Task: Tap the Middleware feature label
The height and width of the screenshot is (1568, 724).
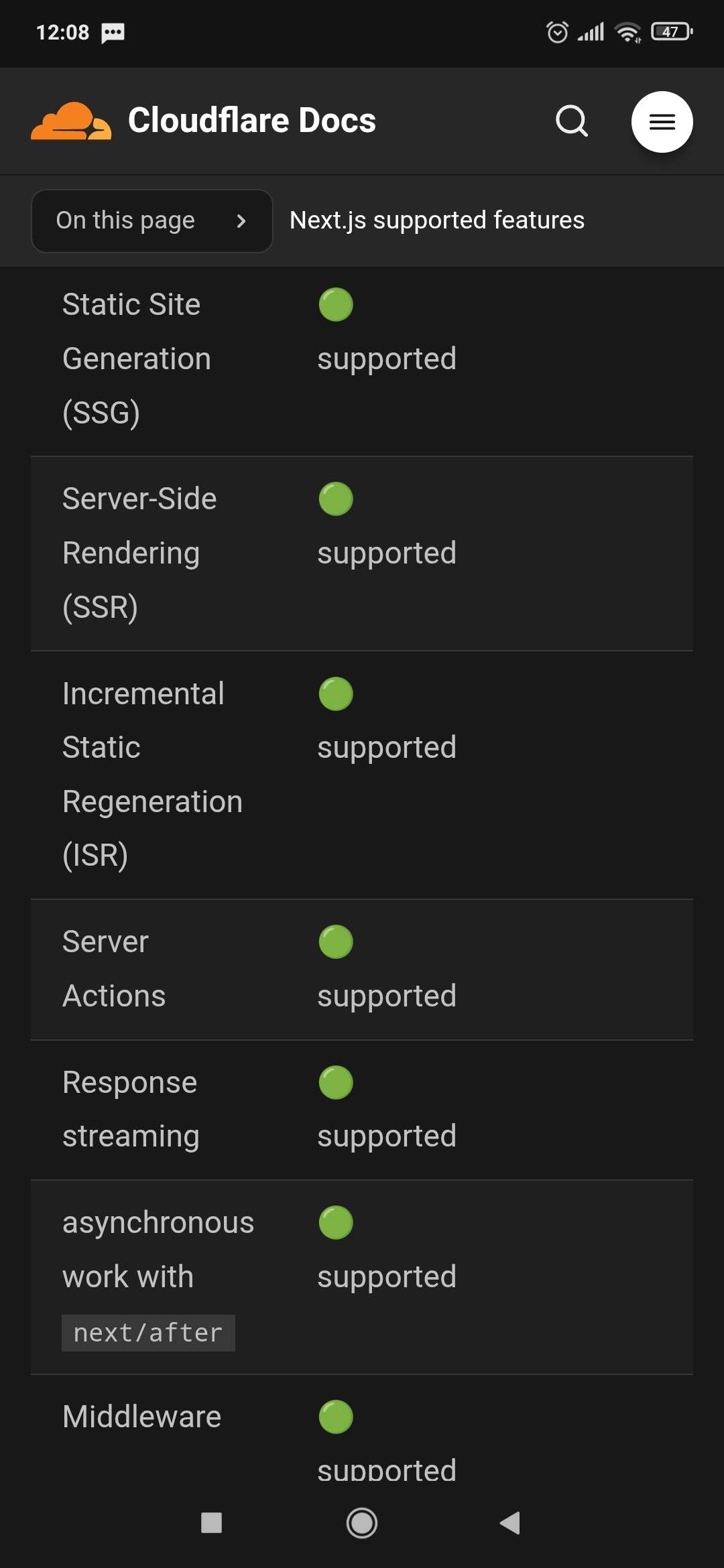Action: tap(141, 1417)
